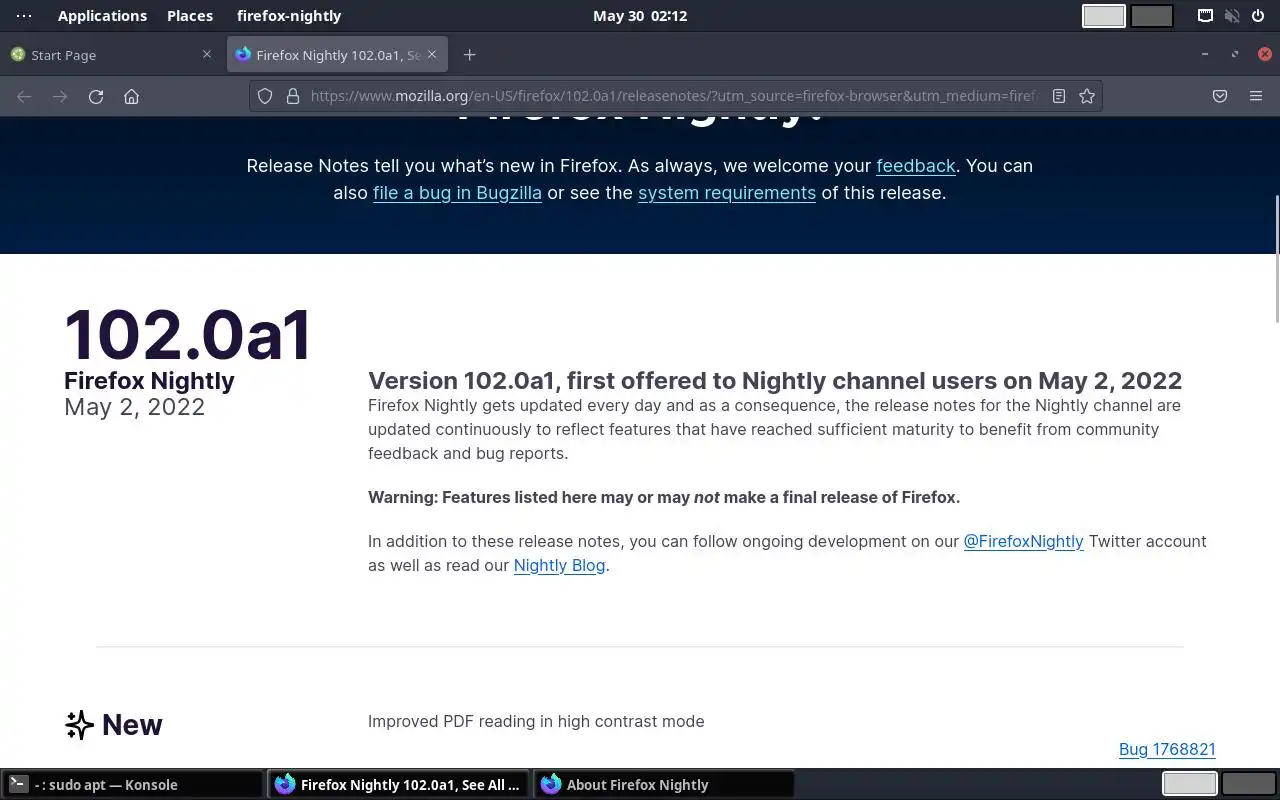The image size is (1280, 800).
Task: Open the file a bug in Bugzilla link
Action: 457,192
